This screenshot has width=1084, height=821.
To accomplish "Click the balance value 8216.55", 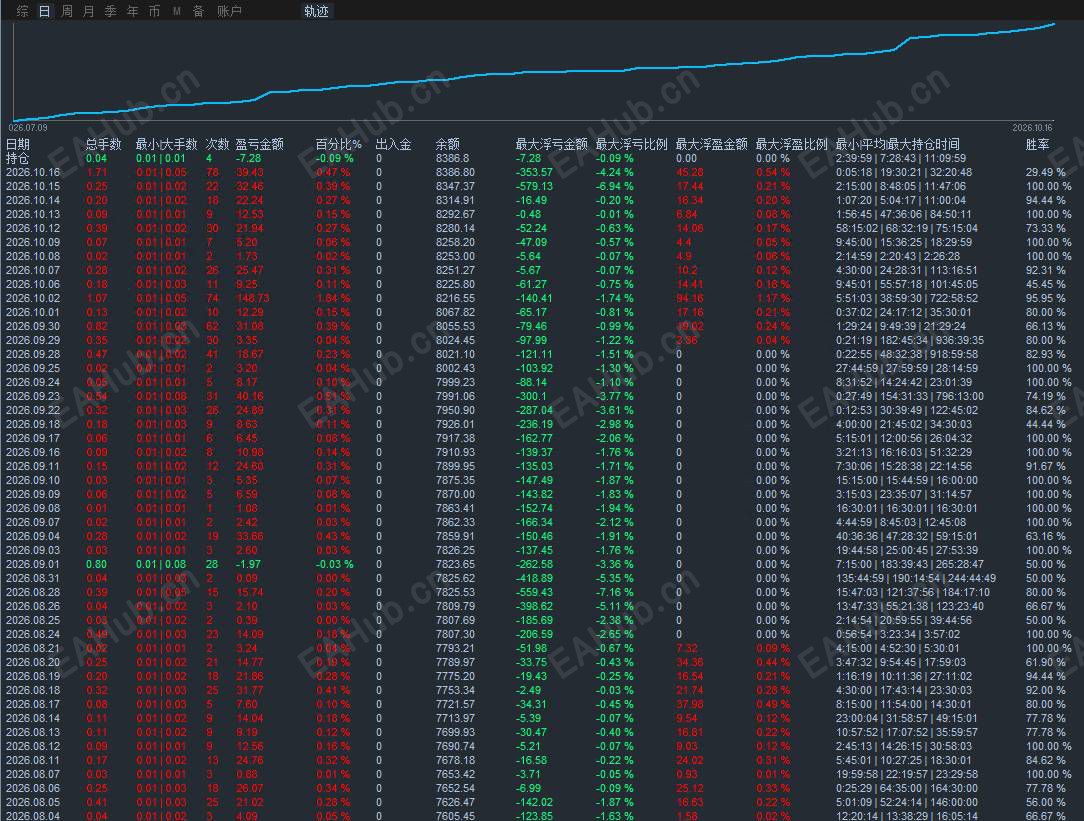I will point(455,298).
